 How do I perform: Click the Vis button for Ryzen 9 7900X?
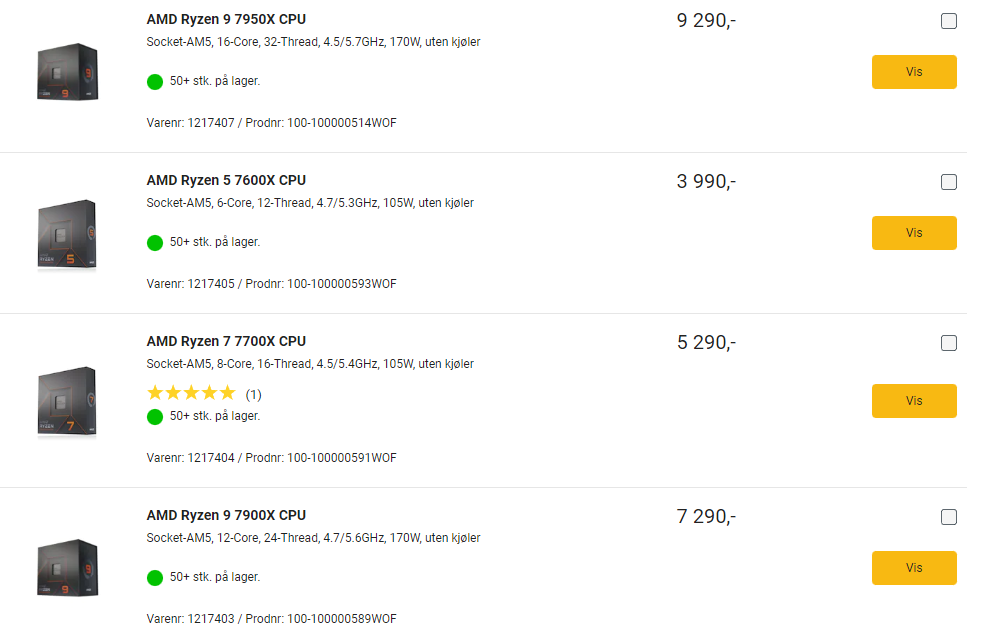914,567
